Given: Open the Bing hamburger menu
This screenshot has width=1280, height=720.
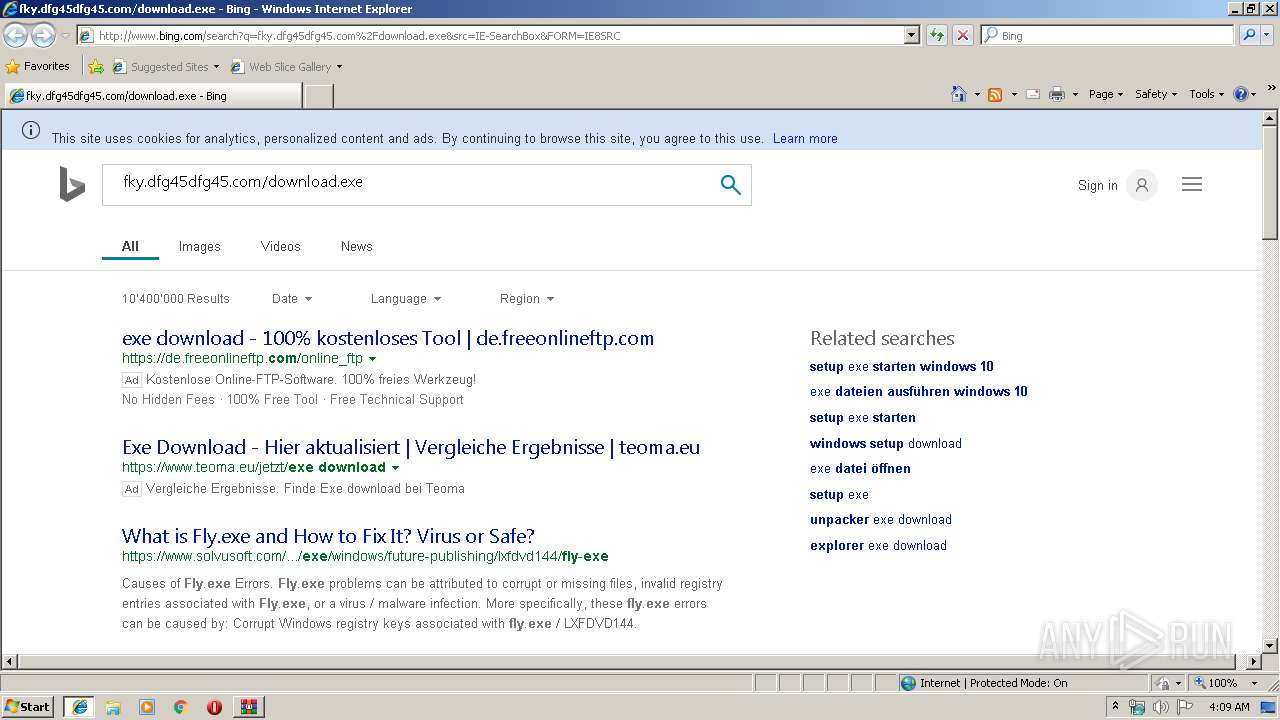Looking at the screenshot, I should [1191, 184].
